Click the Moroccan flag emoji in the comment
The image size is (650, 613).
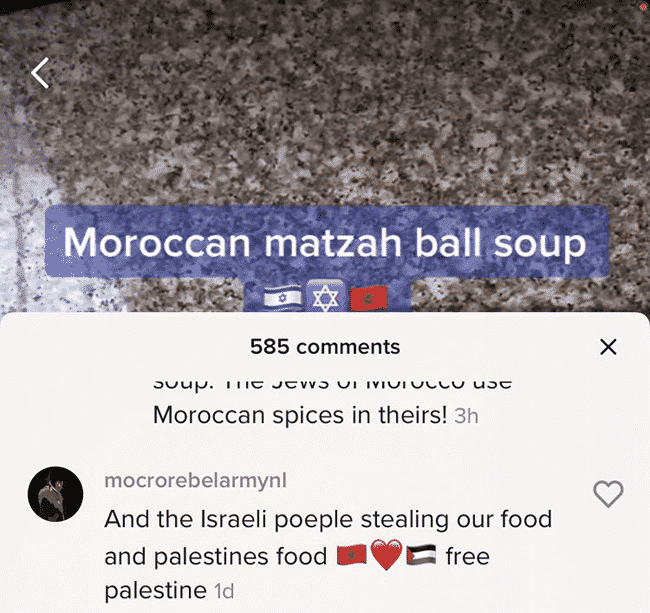tap(352, 555)
